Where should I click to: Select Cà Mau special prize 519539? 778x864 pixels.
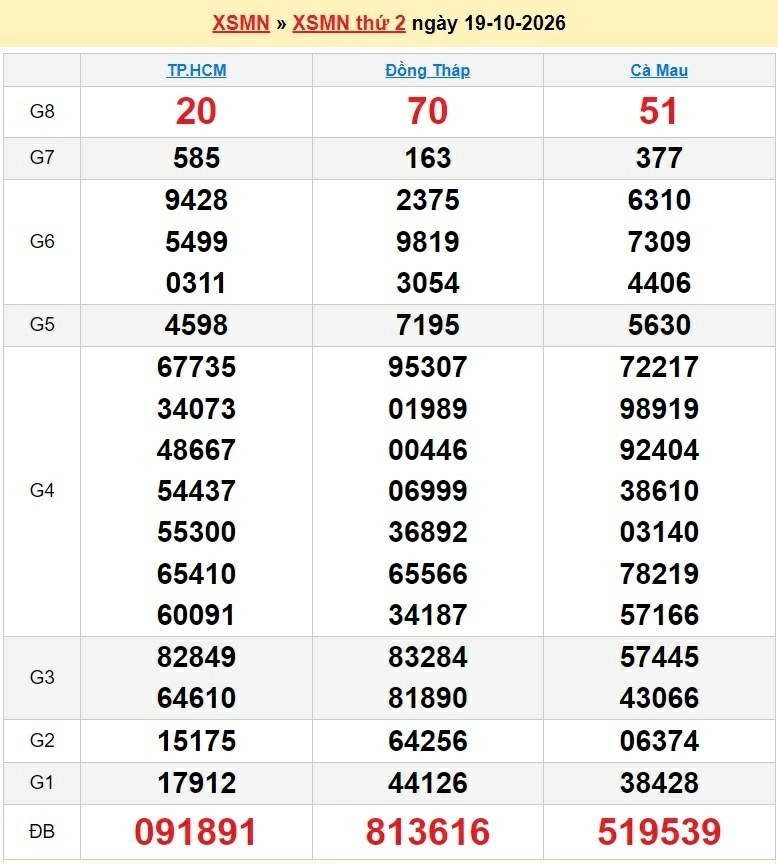[x=659, y=831]
